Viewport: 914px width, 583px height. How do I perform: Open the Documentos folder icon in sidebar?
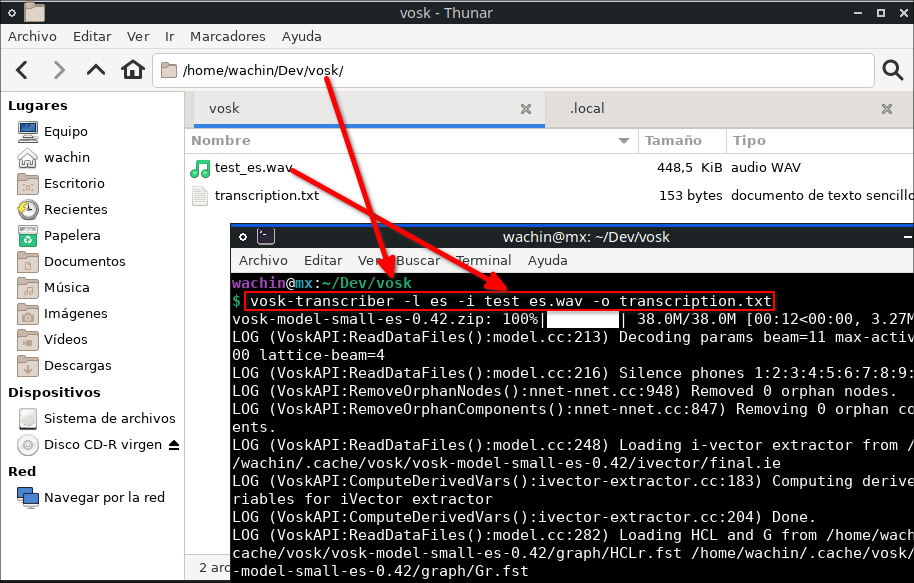tap(27, 261)
